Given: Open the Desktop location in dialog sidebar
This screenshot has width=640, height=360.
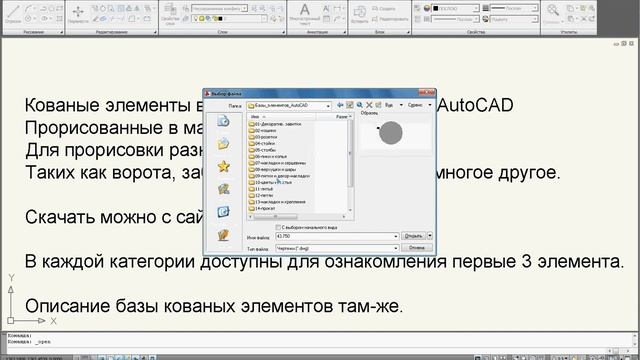Looking at the screenshot, I should 223,212.
